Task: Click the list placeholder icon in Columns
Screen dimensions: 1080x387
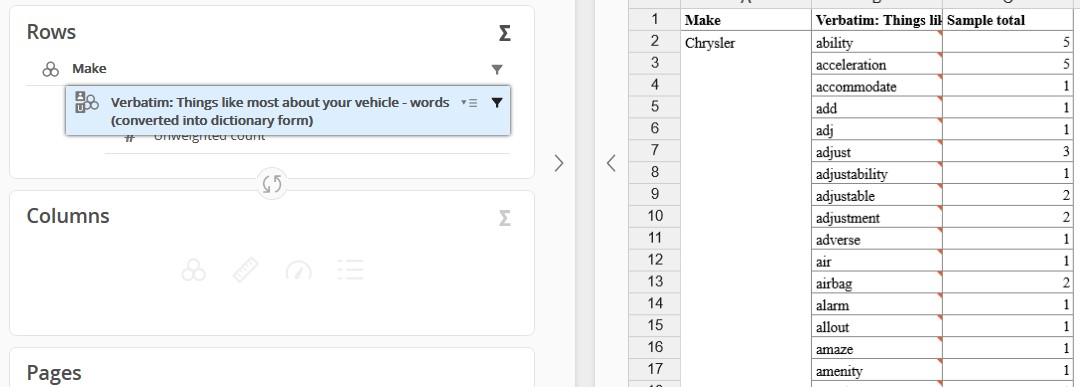Action: (351, 270)
